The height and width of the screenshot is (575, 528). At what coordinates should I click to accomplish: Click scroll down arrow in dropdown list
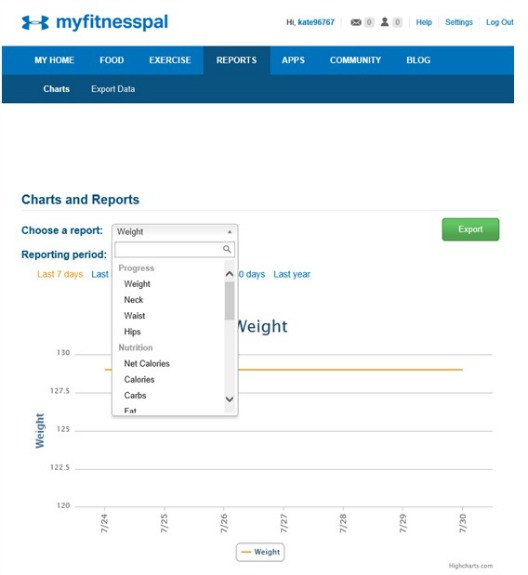click(230, 399)
